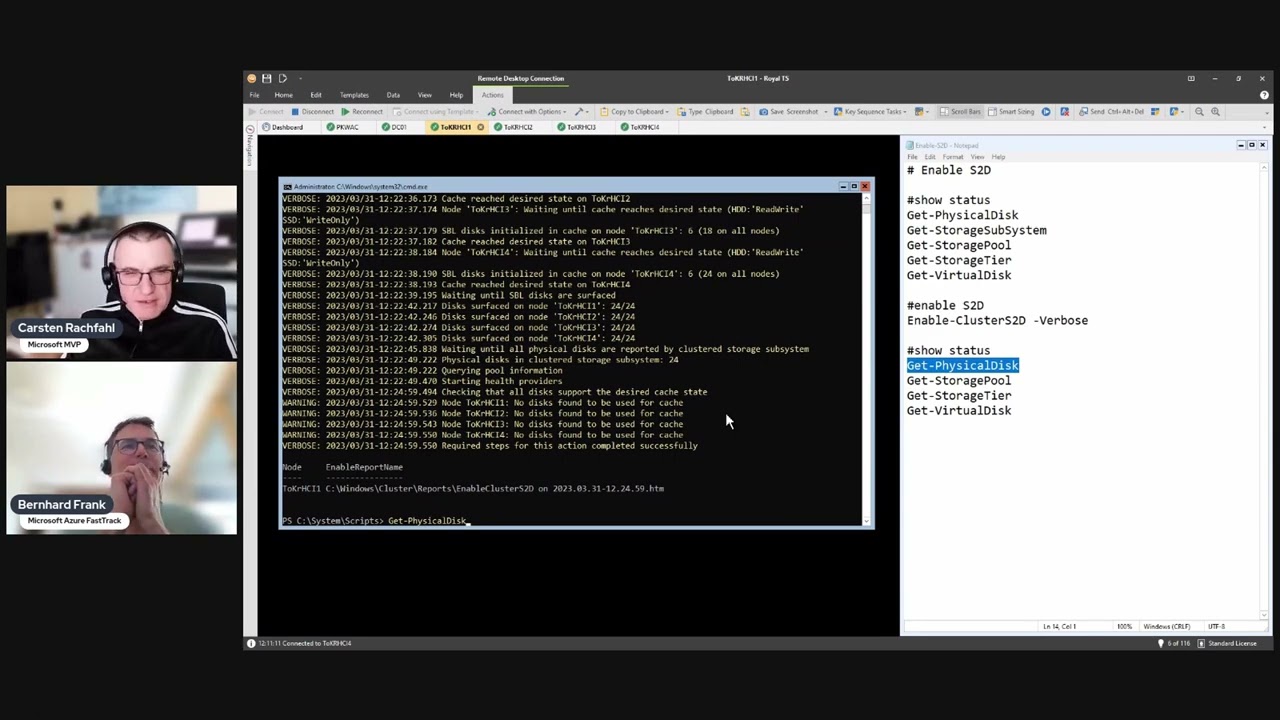Open Notepad Edit menu
Screen dimensions: 1280x720
coord(930,157)
